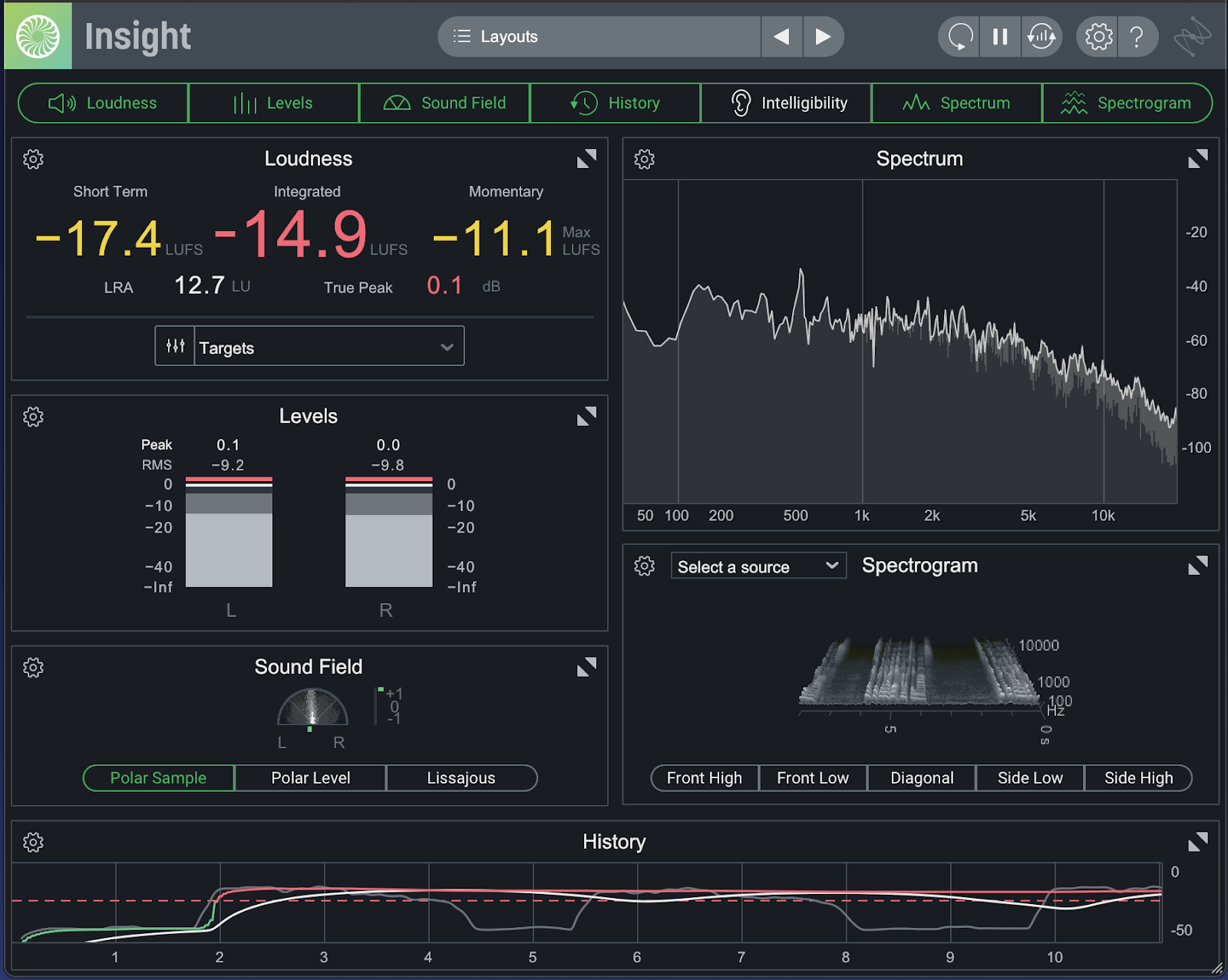Viewport: 1228px width, 980px height.
Task: Toggle the History module tab
Action: [615, 103]
